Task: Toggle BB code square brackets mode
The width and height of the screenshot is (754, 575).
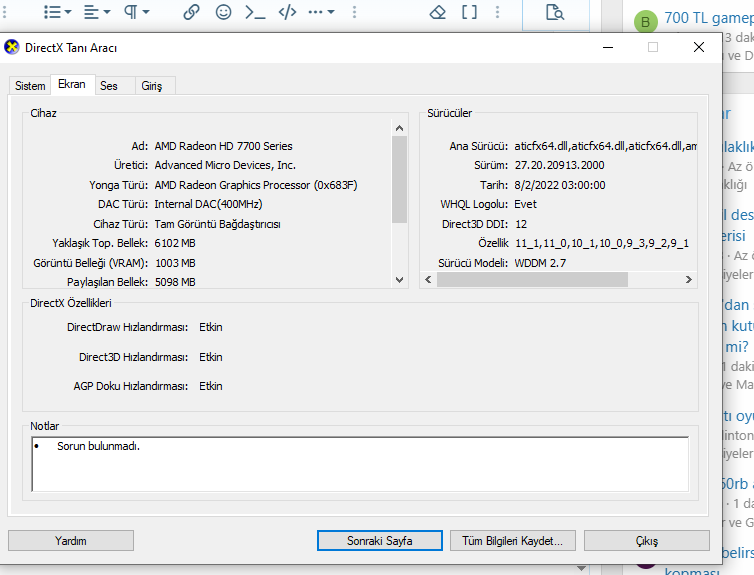Action: [x=469, y=12]
